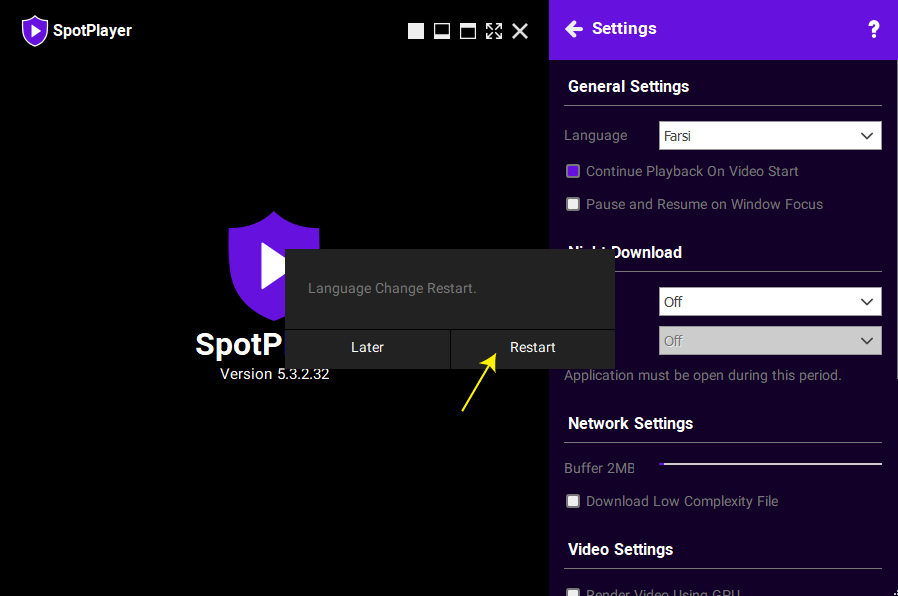Adjust the Buffer 2MB slider
This screenshot has height=596, width=898.
[770, 464]
